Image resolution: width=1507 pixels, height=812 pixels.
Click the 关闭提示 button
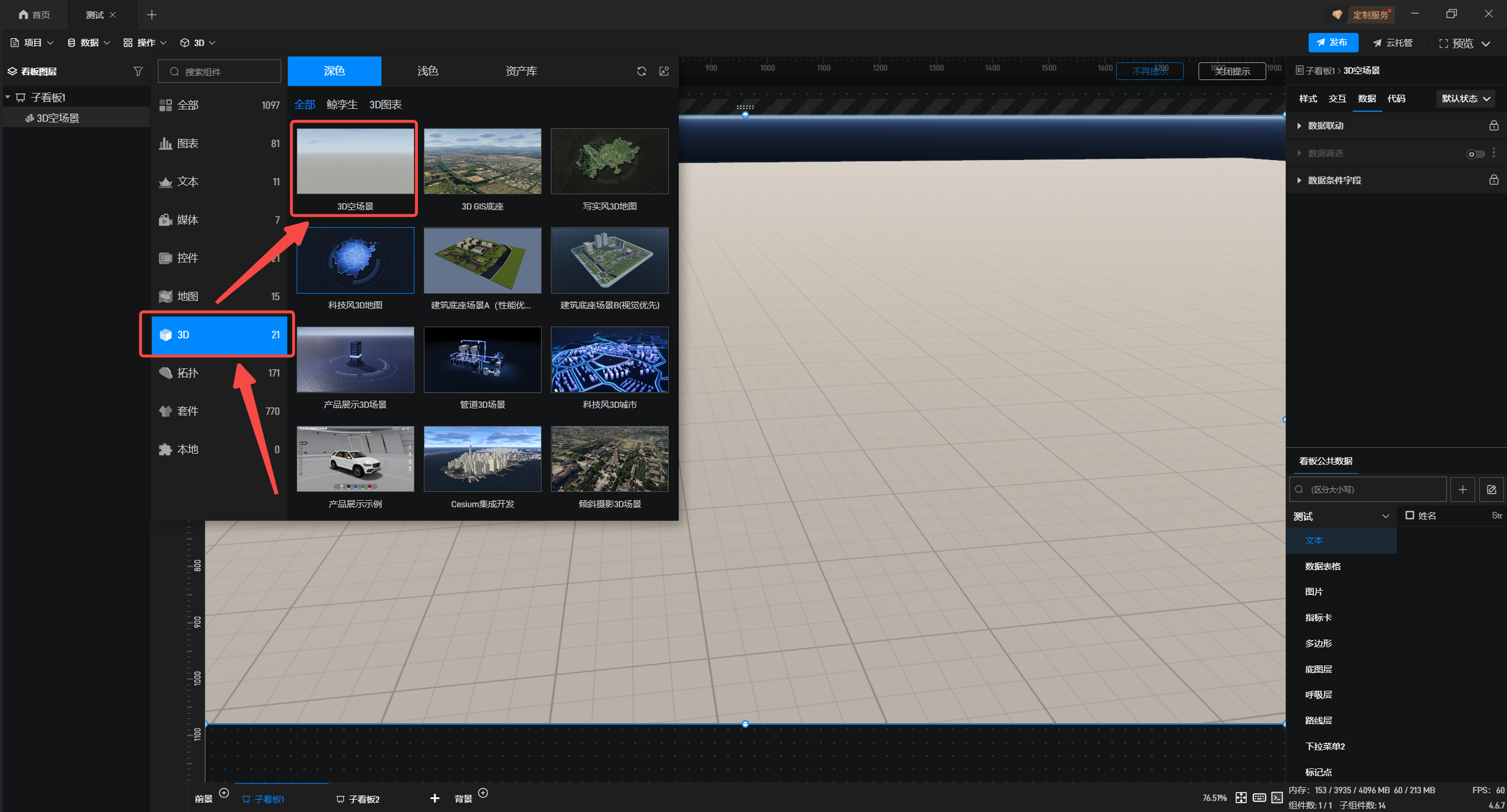1232,71
